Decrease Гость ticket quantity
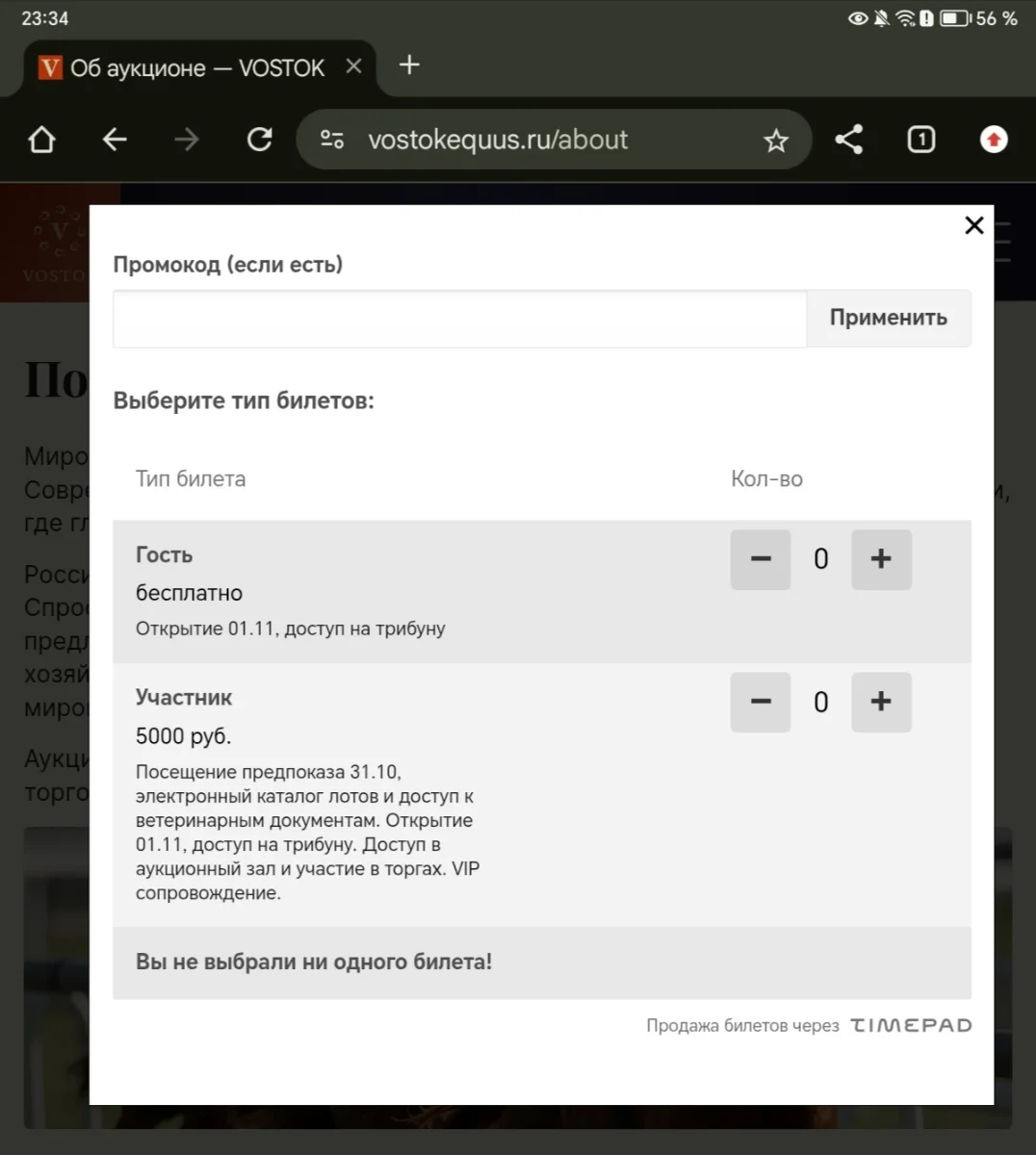Screen dimensions: 1036x1155 tap(761, 559)
